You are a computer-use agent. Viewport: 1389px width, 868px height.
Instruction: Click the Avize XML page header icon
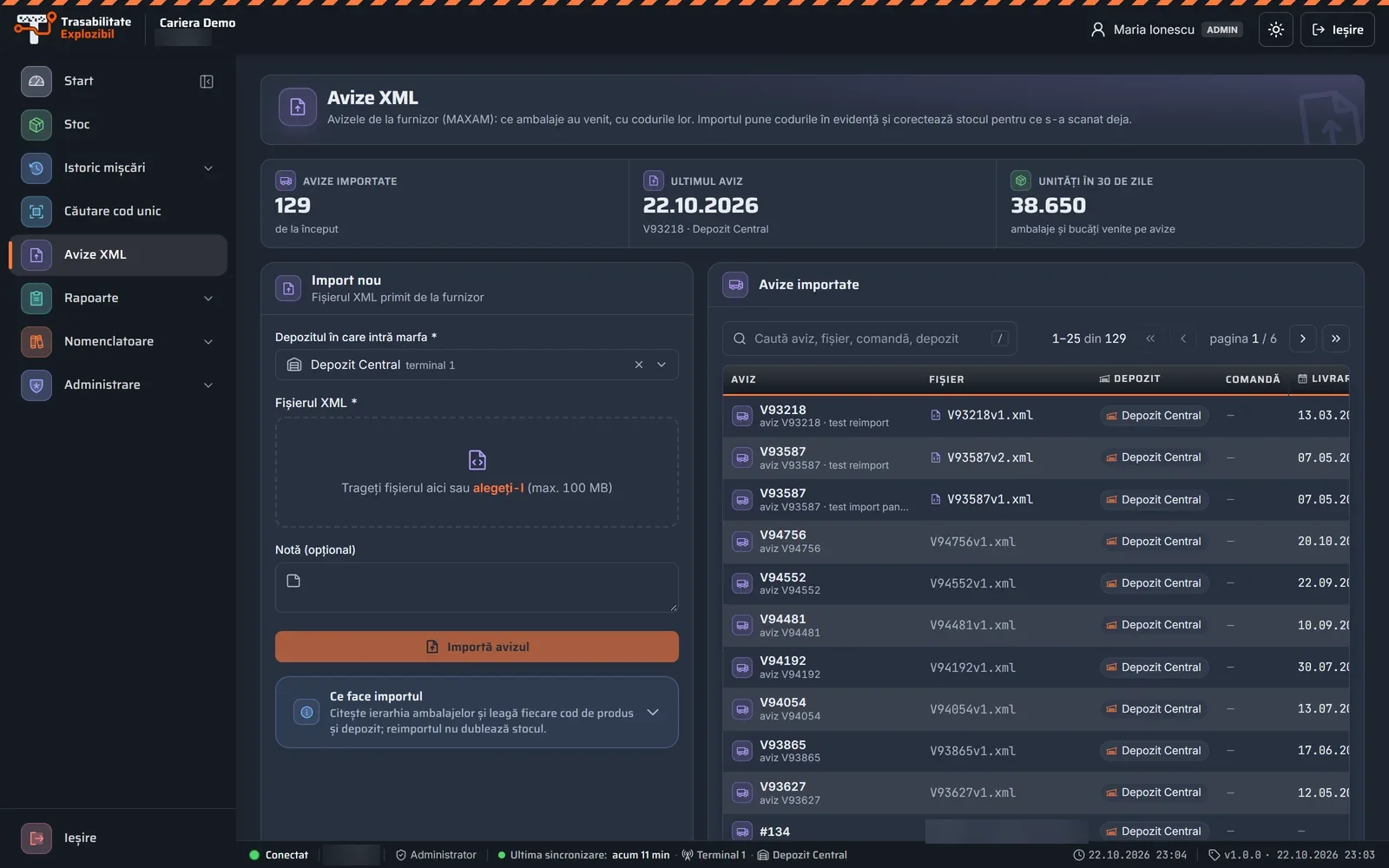click(298, 108)
